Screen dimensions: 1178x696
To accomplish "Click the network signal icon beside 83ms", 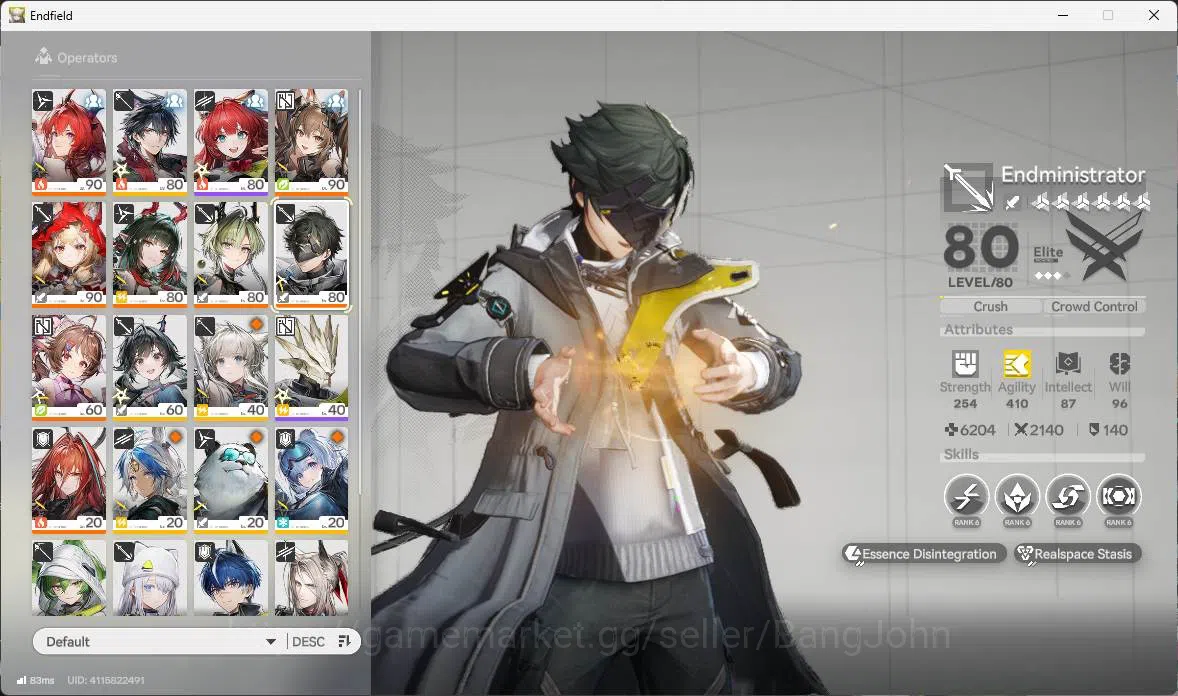I will pyautogui.click(x=21, y=680).
